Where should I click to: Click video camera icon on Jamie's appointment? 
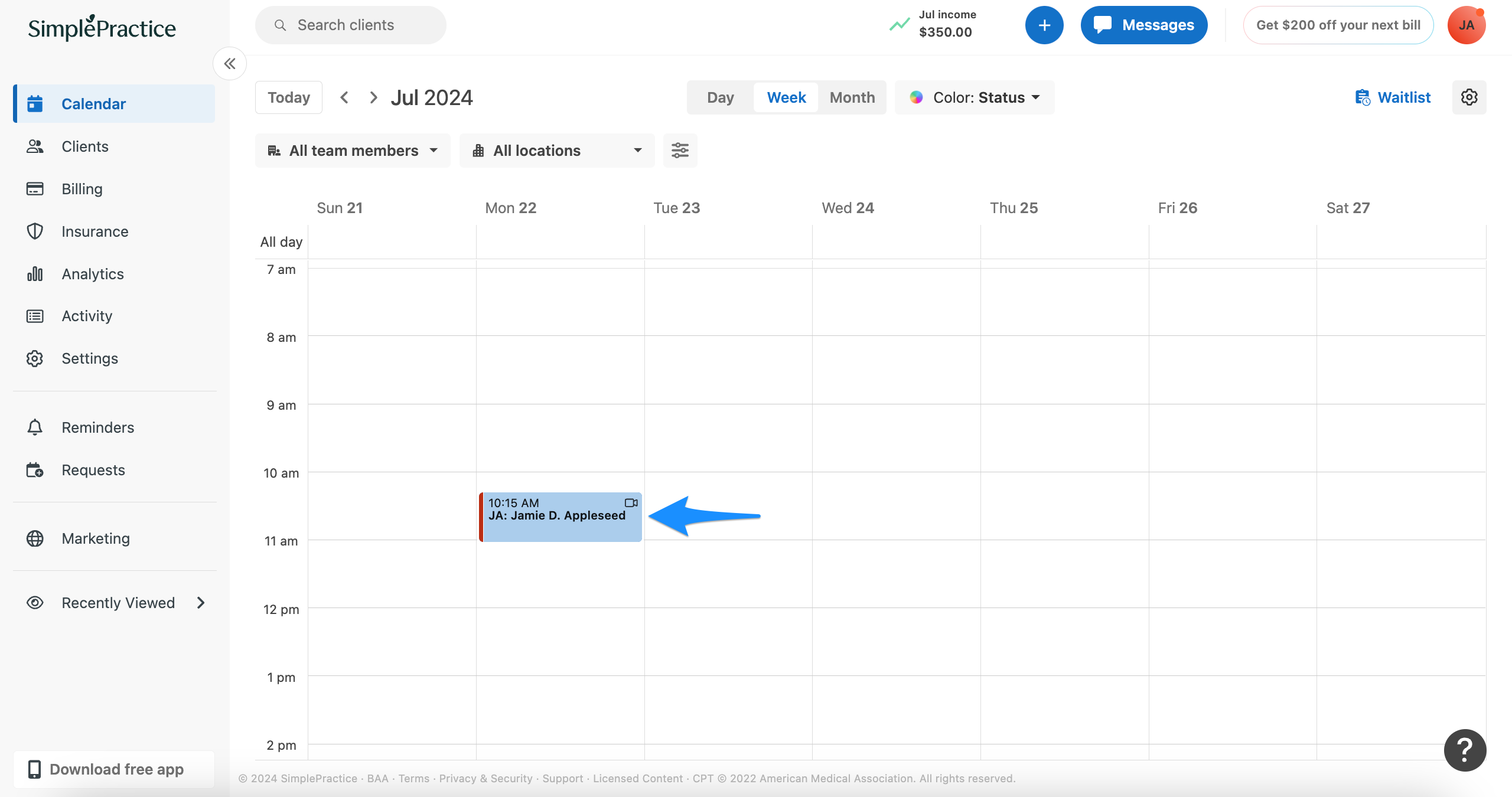click(x=631, y=503)
